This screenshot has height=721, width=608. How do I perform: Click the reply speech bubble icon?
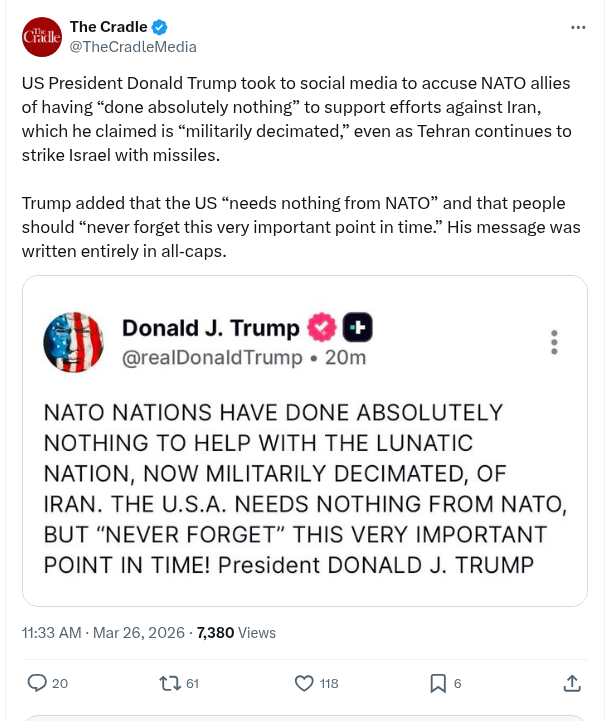(37, 683)
